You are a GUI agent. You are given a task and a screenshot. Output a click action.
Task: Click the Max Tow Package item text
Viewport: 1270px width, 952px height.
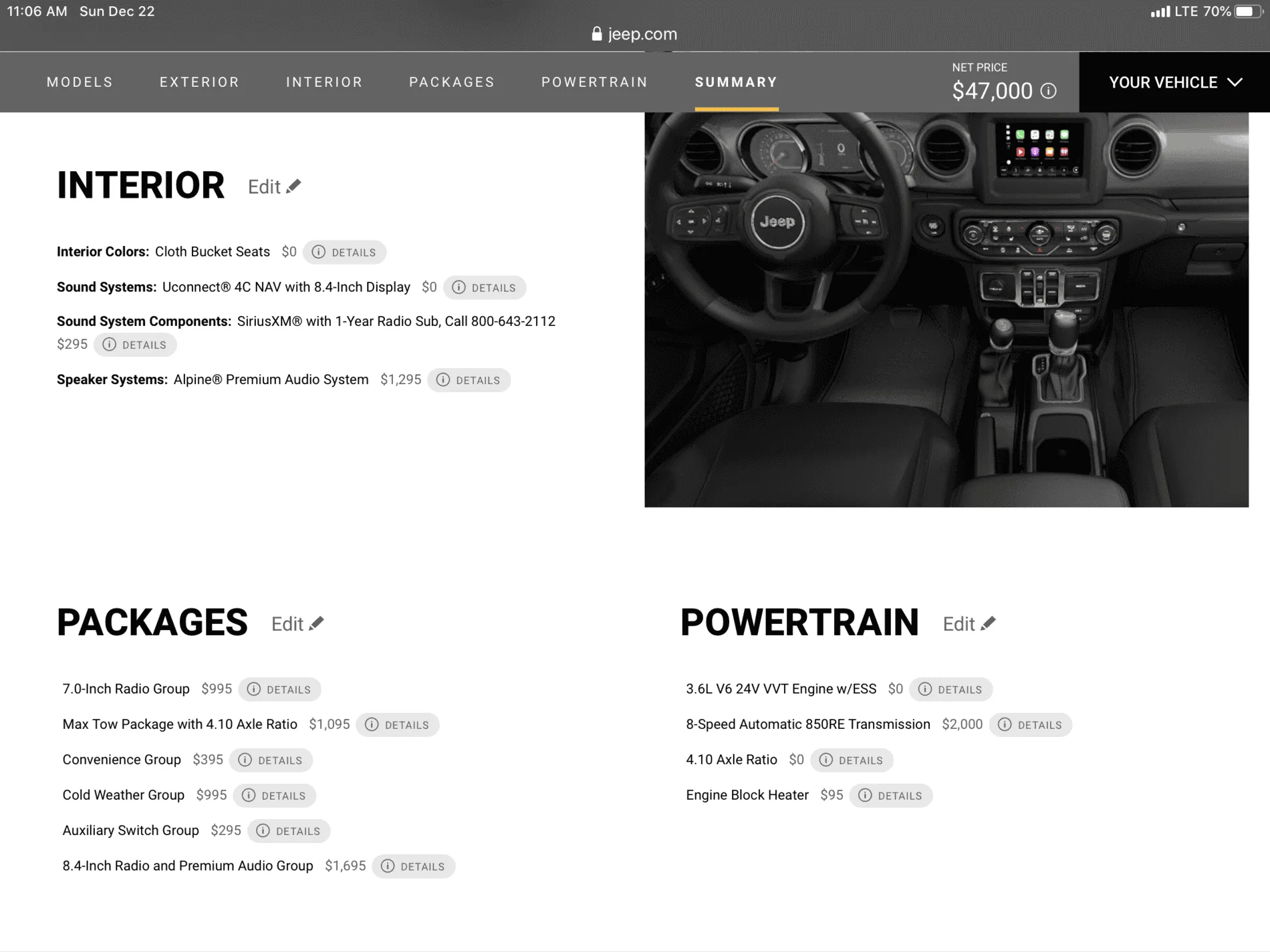pos(180,724)
